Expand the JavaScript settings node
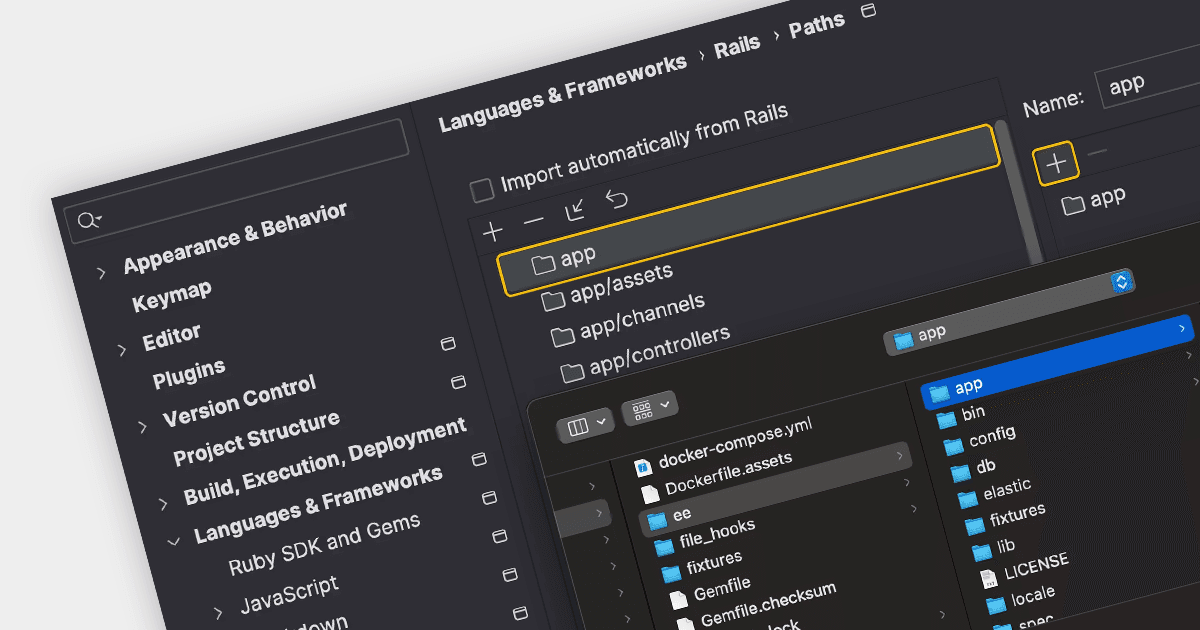This screenshot has height=630, width=1200. coord(219,613)
